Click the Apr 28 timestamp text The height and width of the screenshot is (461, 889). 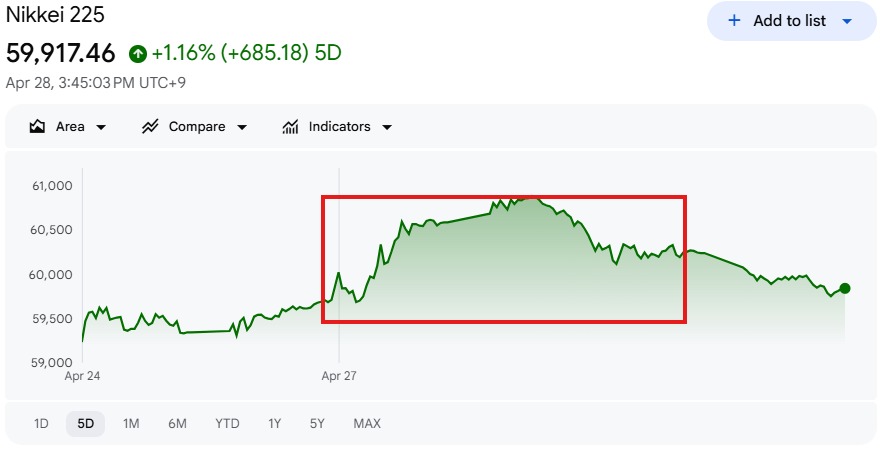pyautogui.click(x=96, y=83)
